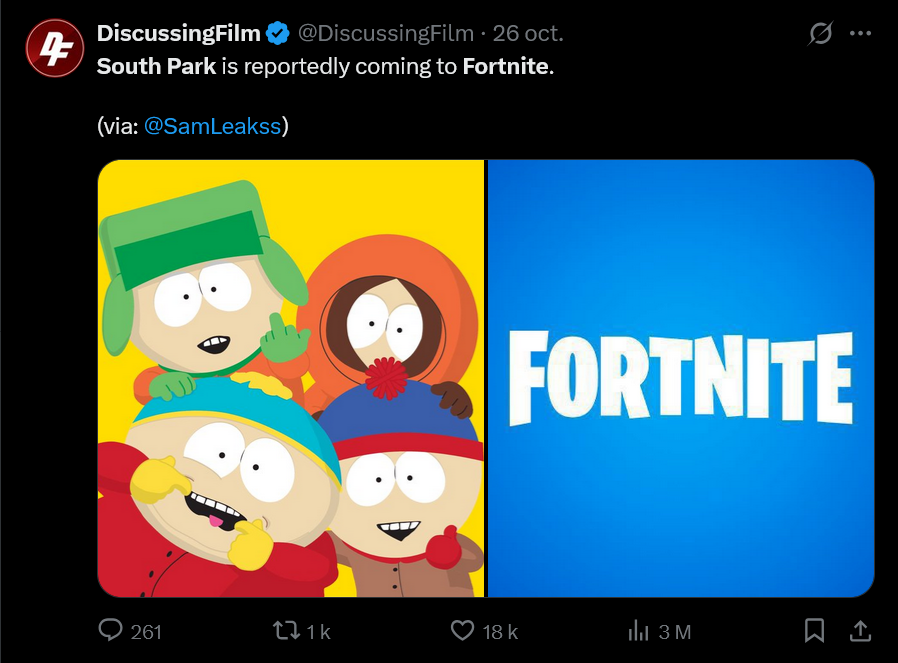Click the 261 replies count
Screen dimensions: 898x663
pyautogui.click(x=146, y=631)
